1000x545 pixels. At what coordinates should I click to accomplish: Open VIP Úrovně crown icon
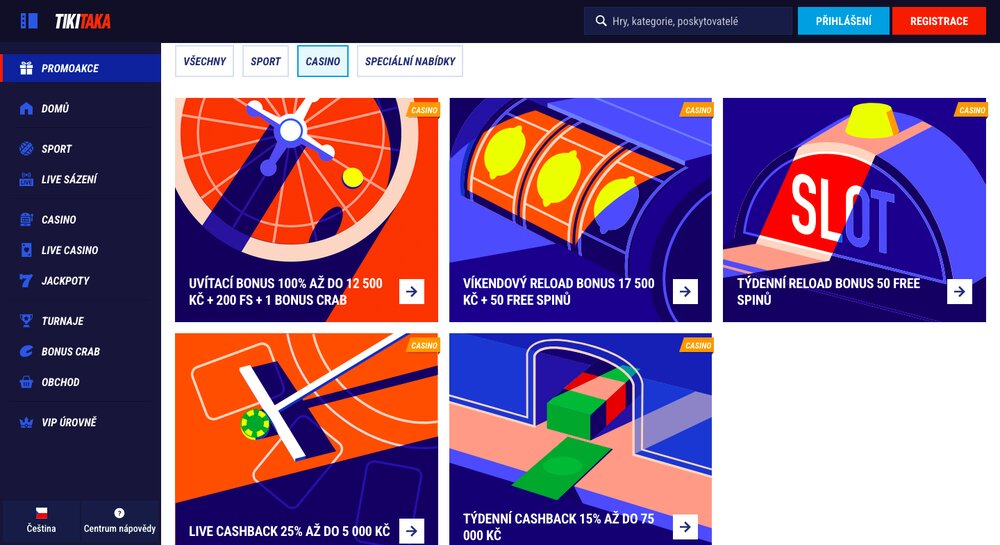click(26, 422)
